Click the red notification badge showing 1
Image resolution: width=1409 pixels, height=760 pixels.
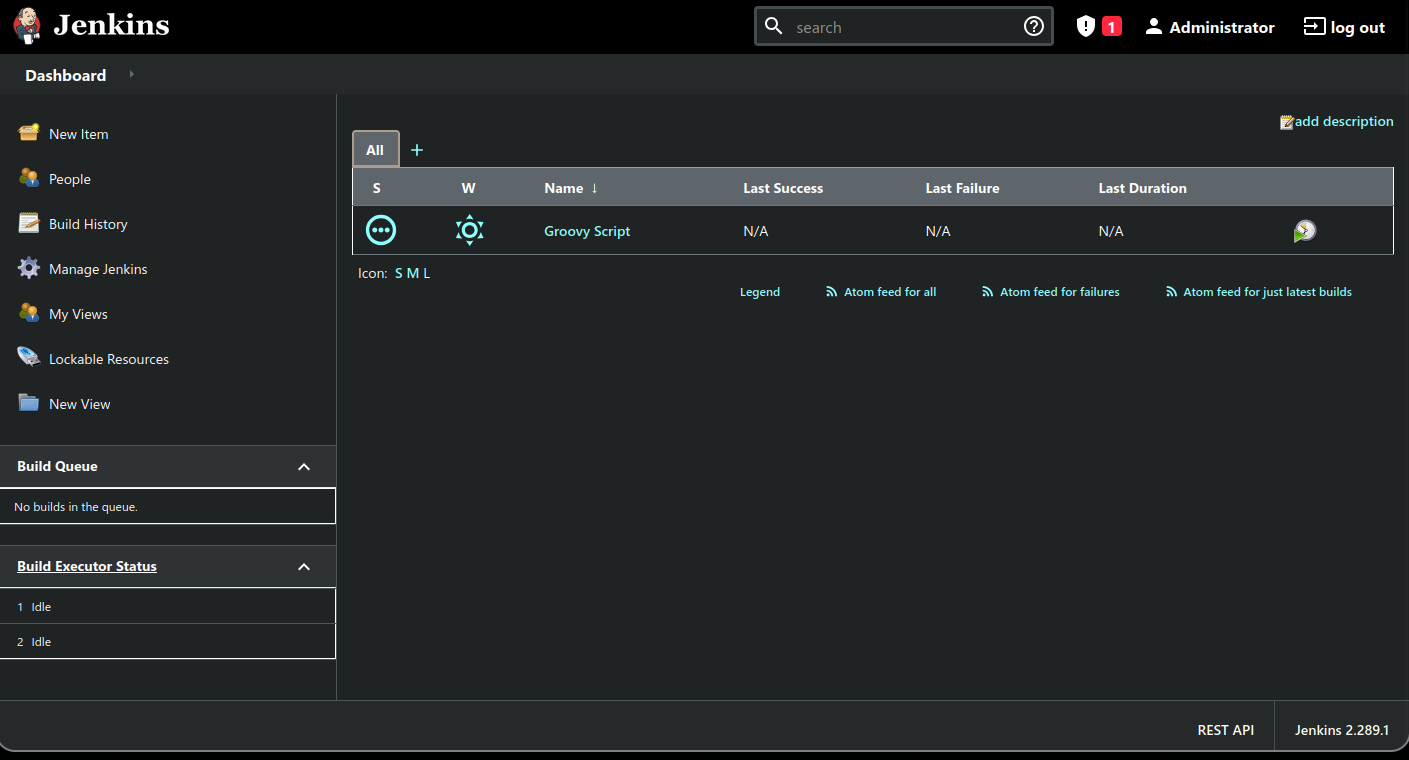(x=1111, y=27)
